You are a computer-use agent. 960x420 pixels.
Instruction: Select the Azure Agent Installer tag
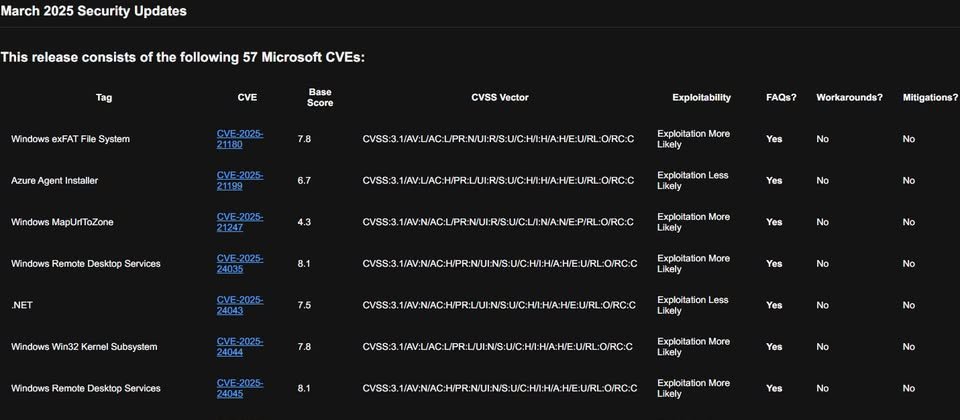pyautogui.click(x=54, y=181)
